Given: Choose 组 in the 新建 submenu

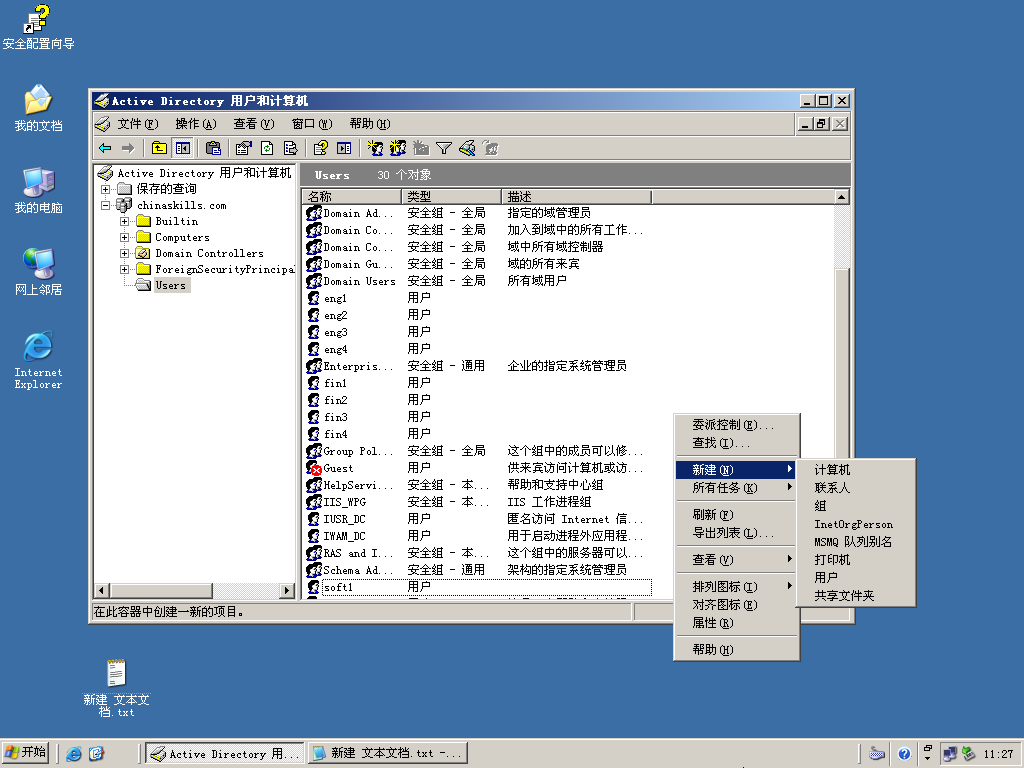Looking at the screenshot, I should click(856, 506).
